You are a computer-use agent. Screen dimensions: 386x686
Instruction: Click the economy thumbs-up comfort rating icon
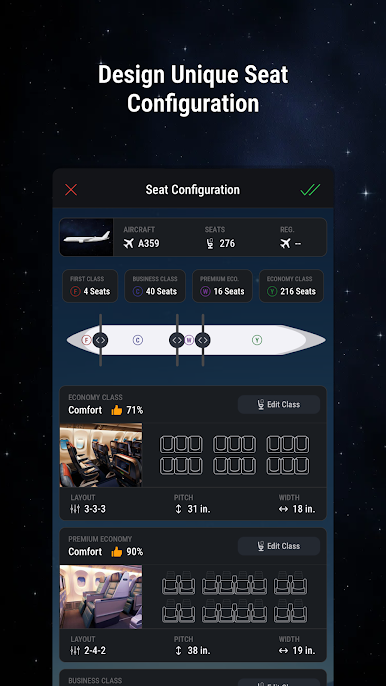116,410
